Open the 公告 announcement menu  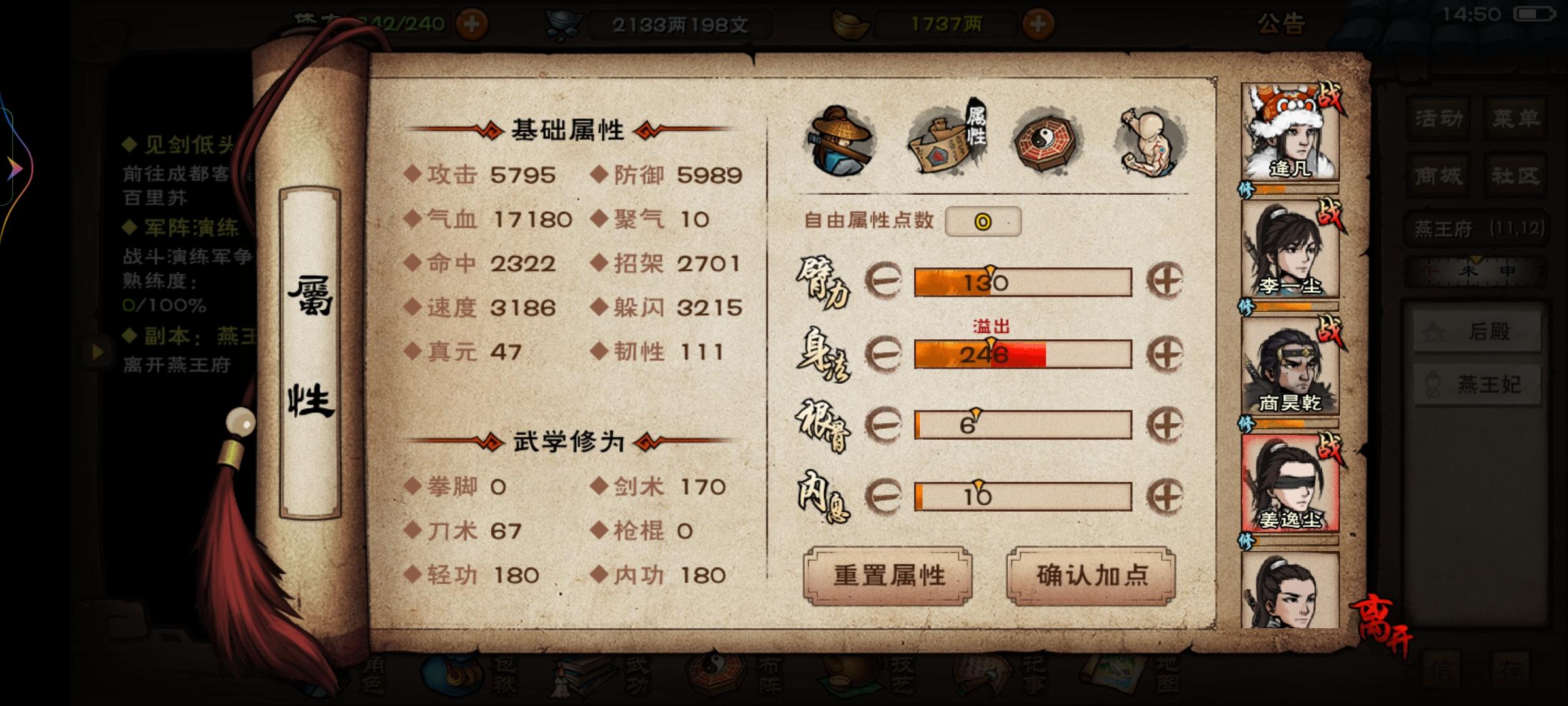click(1281, 24)
